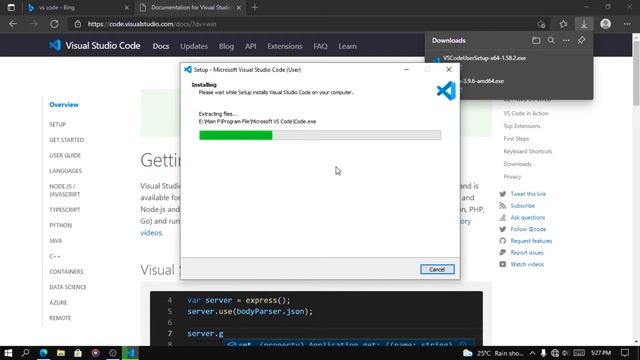Search downloads in the Downloads panel
This screenshot has width=640, height=360.
pos(551,40)
